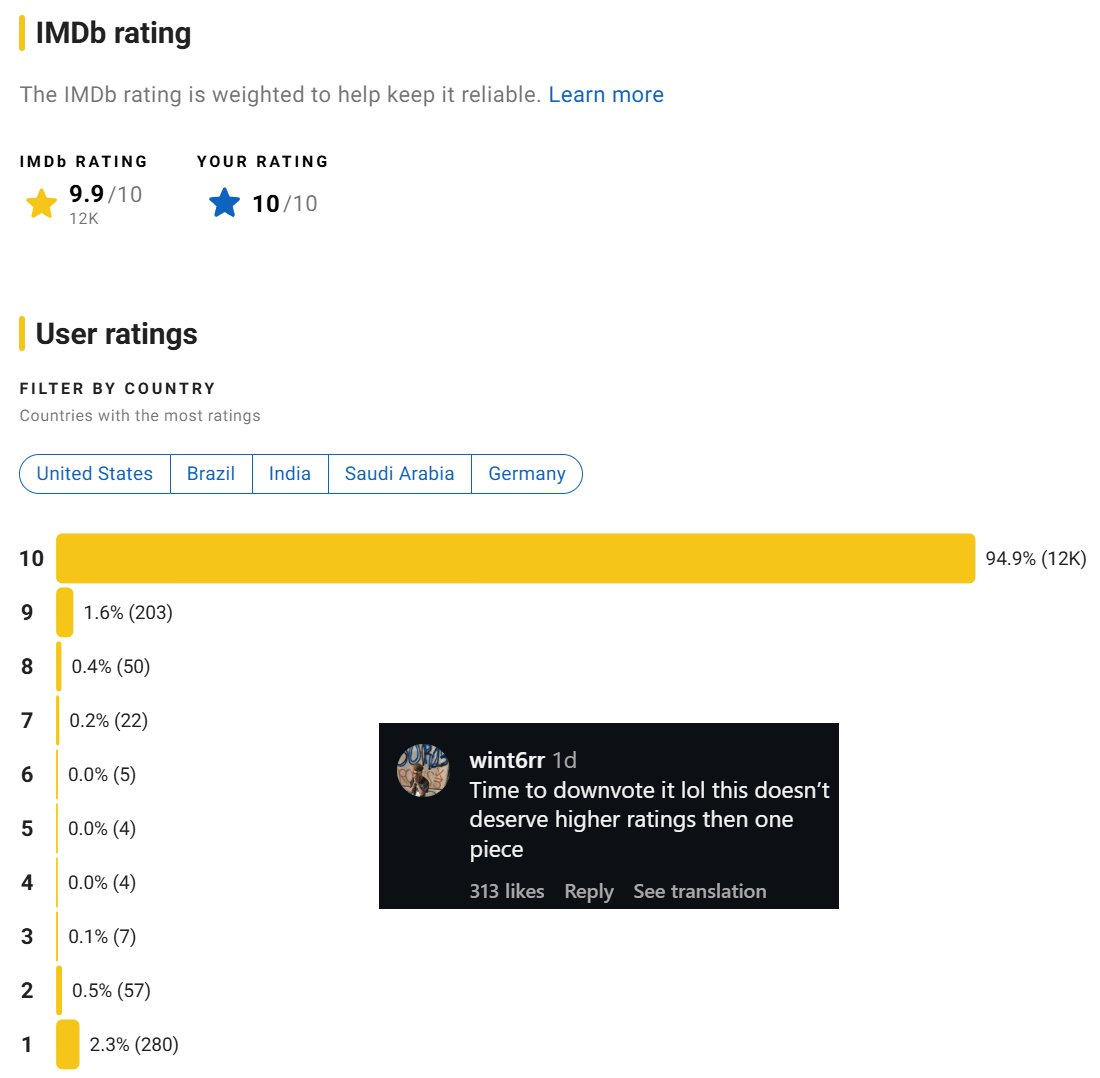Click the User ratings heading
1100x1078 pixels.
coord(116,334)
